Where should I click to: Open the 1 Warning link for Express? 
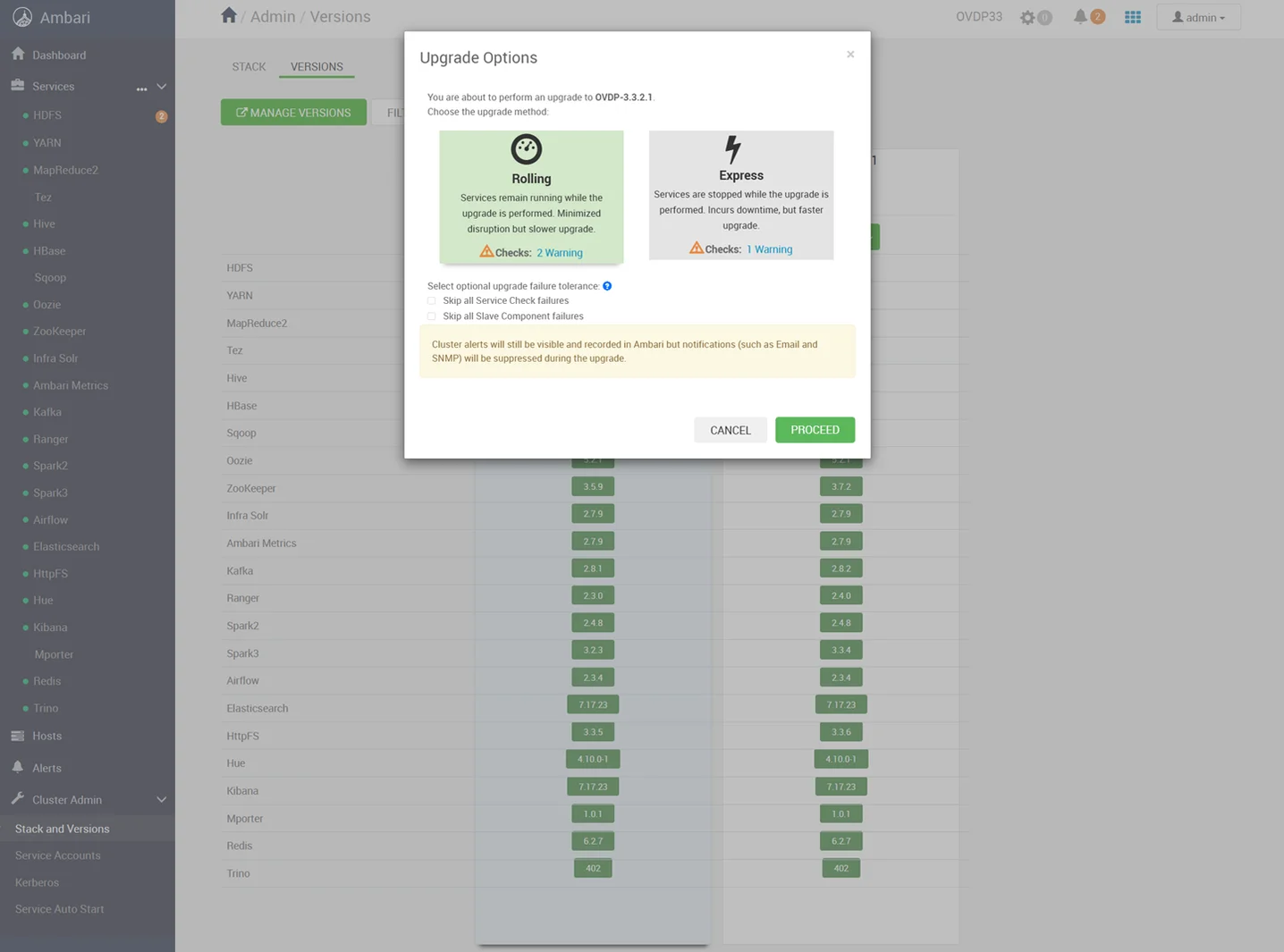tap(769, 249)
